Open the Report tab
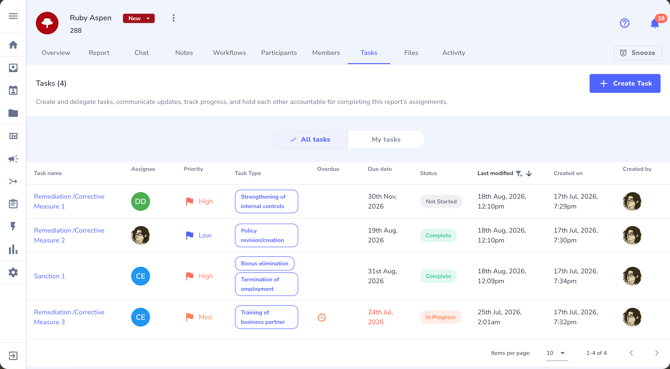The image size is (670, 369). pyautogui.click(x=99, y=53)
